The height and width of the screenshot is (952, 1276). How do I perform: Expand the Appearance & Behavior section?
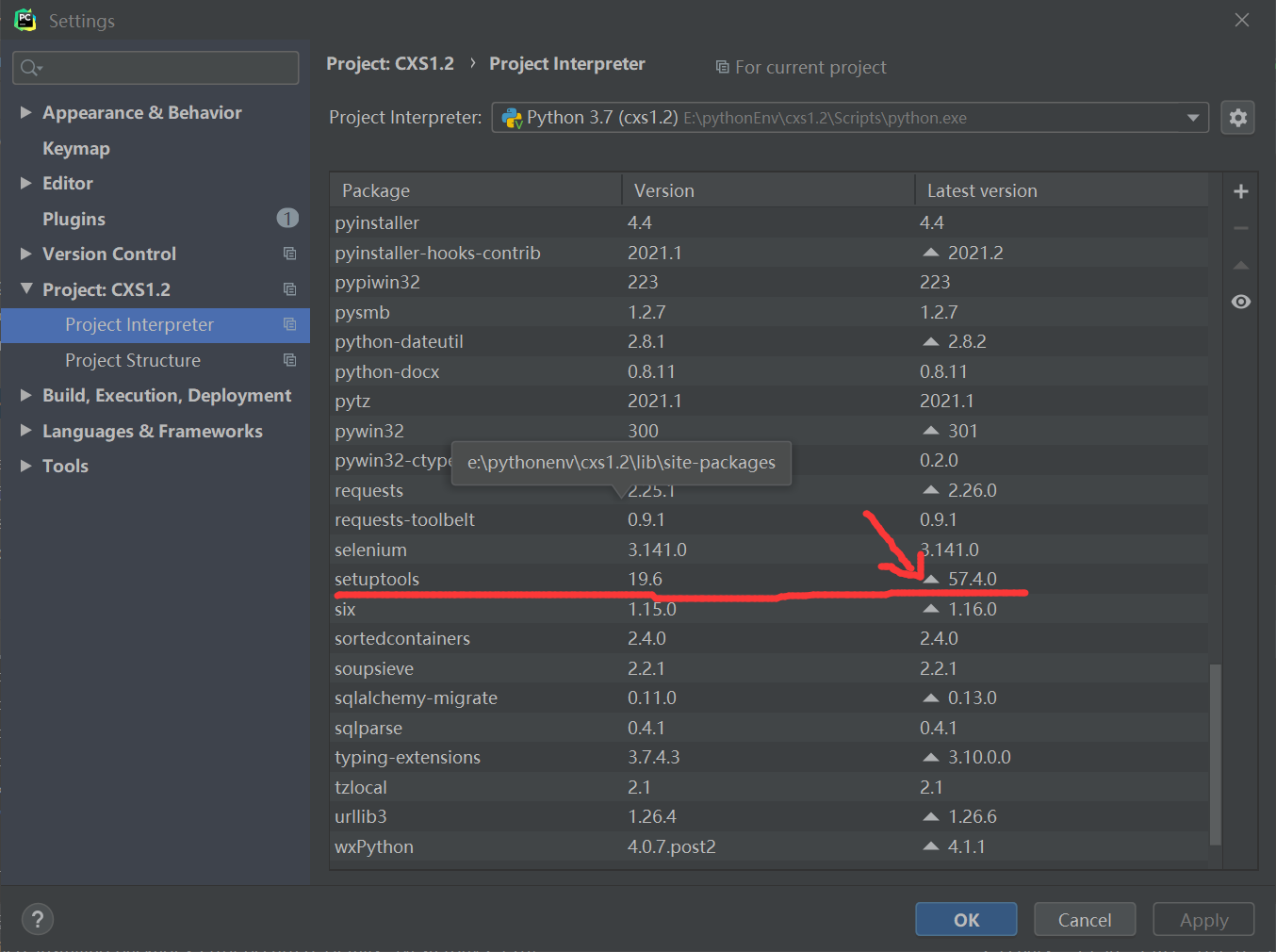tap(25, 112)
